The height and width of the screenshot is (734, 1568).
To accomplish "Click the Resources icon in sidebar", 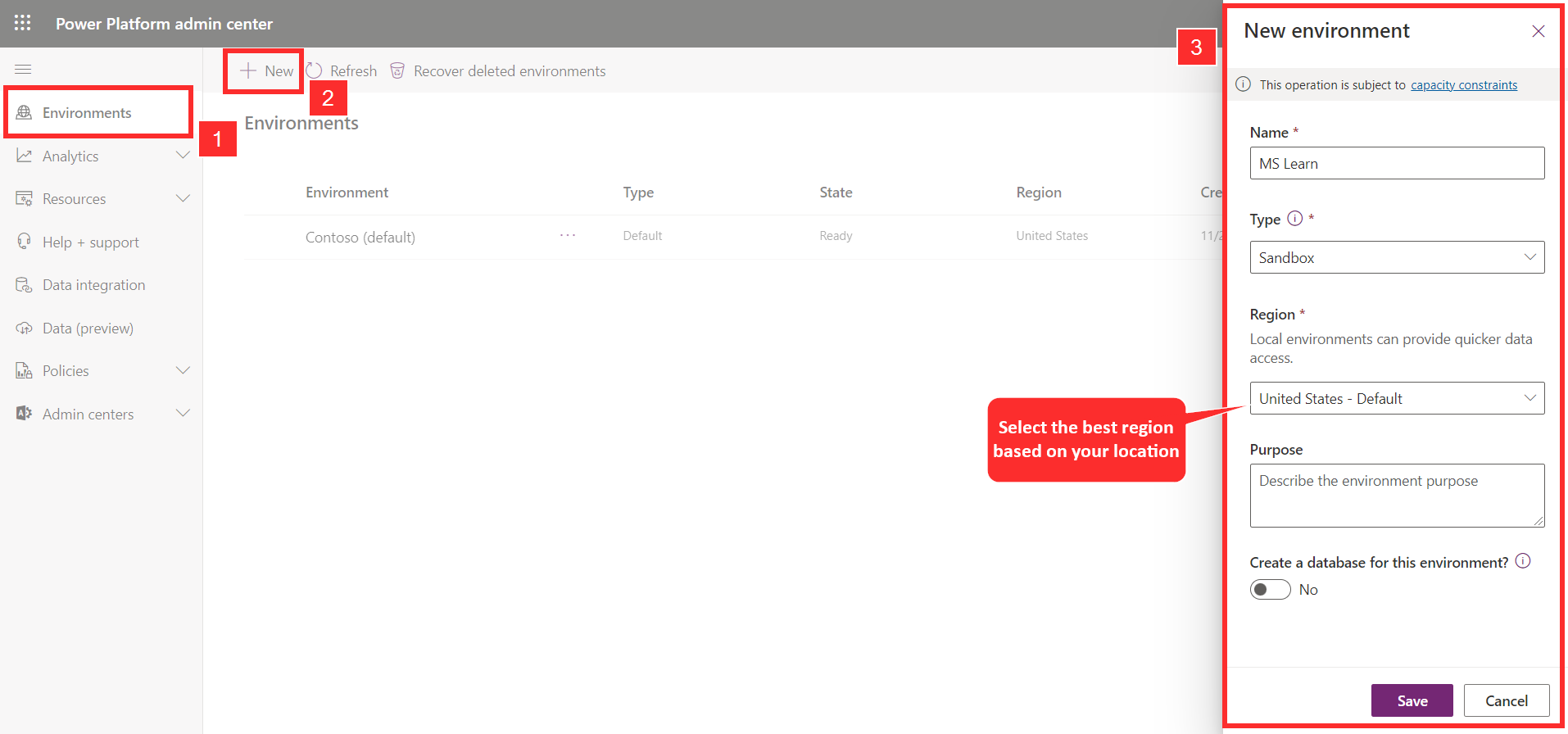I will (24, 198).
